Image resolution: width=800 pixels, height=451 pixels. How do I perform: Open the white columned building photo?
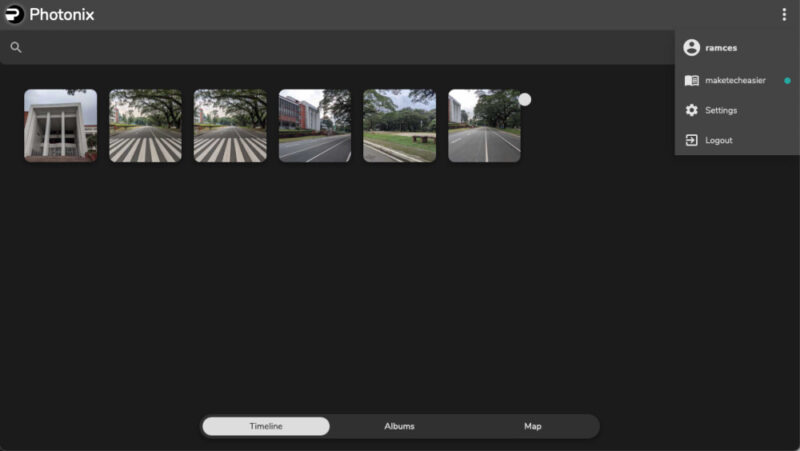tap(61, 126)
